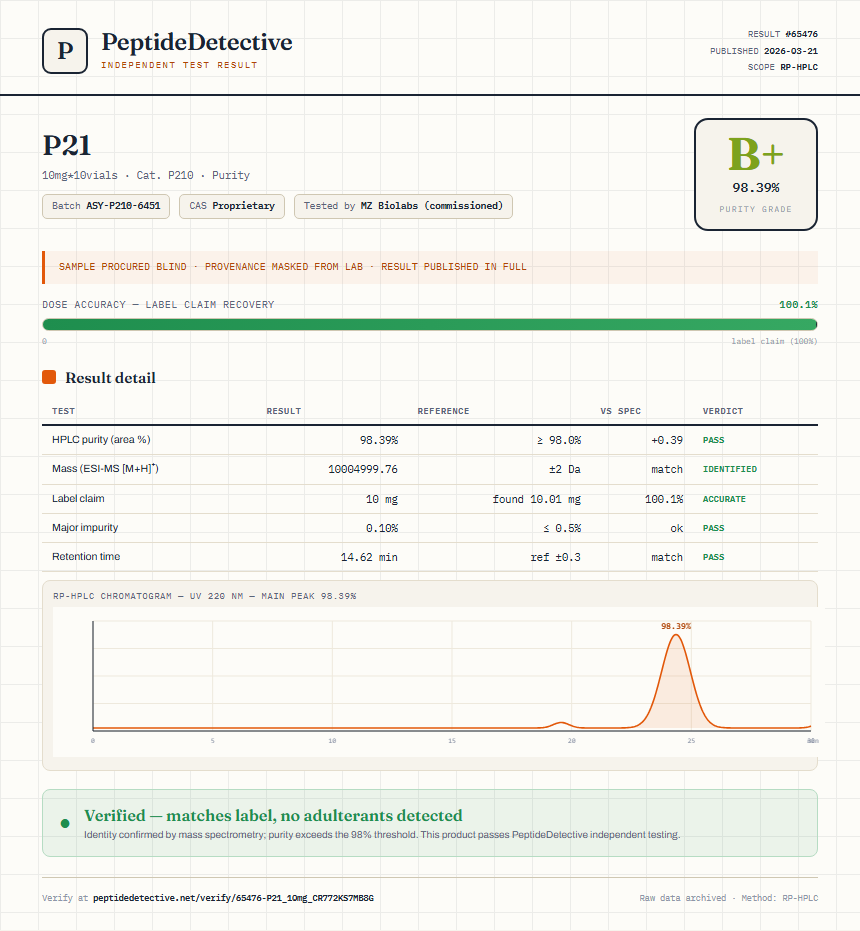Click the ≥ 98.0% reference cell
This screenshot has width=860, height=931.
[559, 440]
